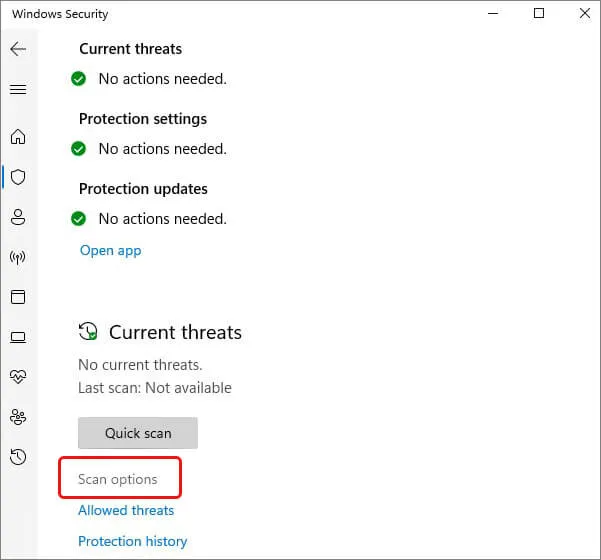Click green check under Protection updates
Image resolution: width=601 pixels, height=560 pixels.
click(x=79, y=219)
